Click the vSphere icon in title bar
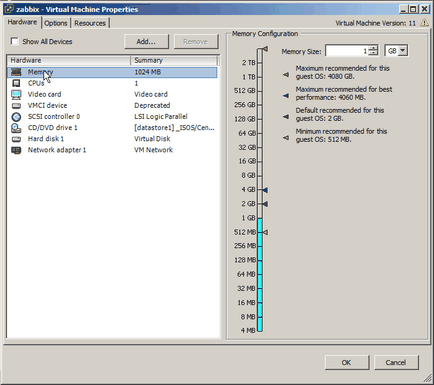Screen dimensions: 434x385 coord(9,9)
